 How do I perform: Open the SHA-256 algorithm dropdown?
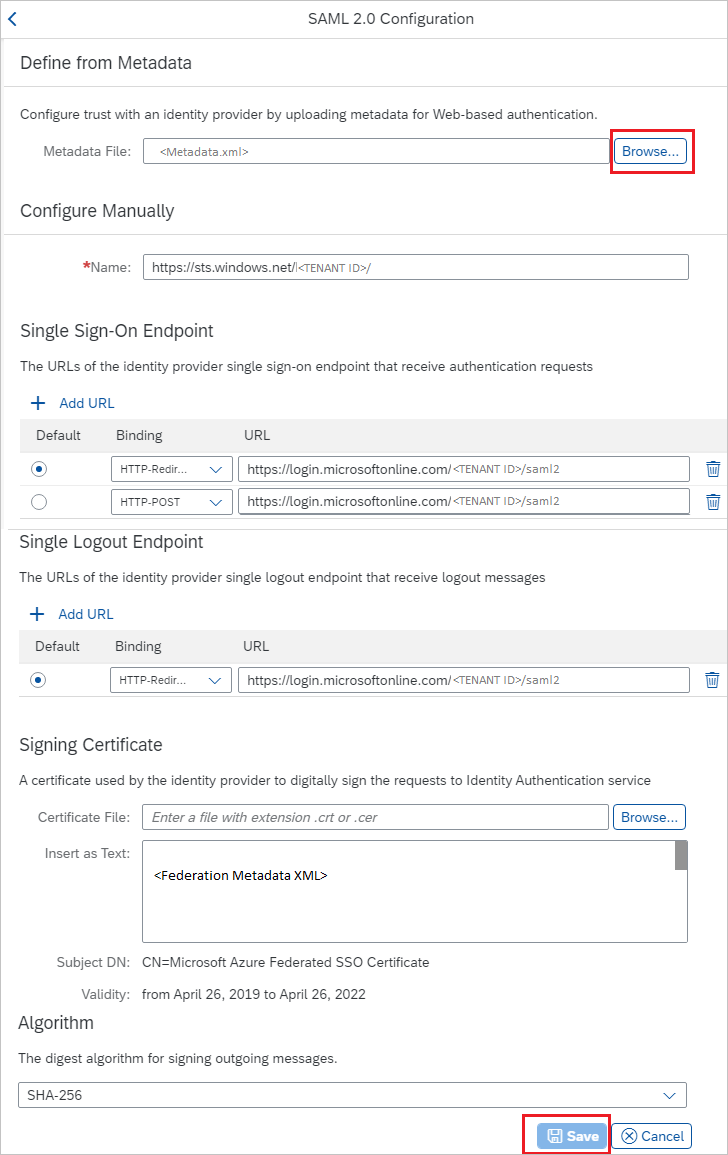click(670, 1094)
